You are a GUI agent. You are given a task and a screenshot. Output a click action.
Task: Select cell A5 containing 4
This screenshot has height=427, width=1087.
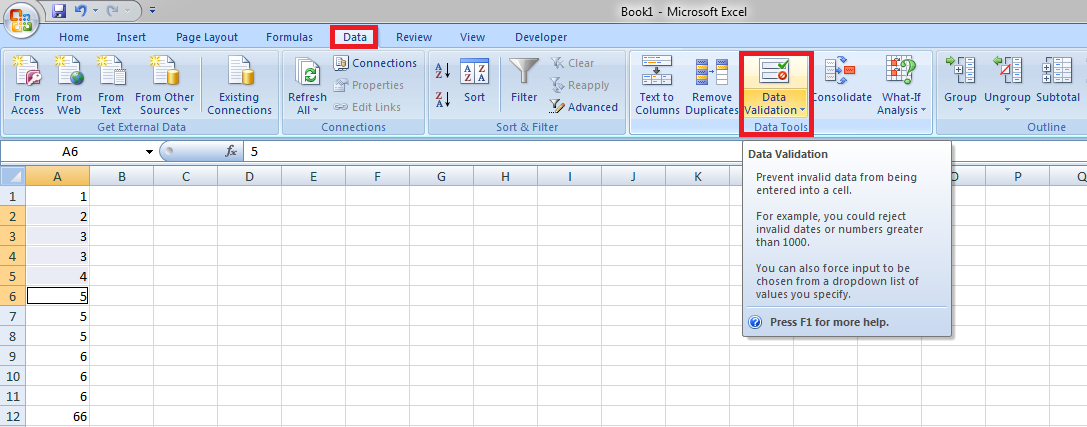tap(58, 277)
